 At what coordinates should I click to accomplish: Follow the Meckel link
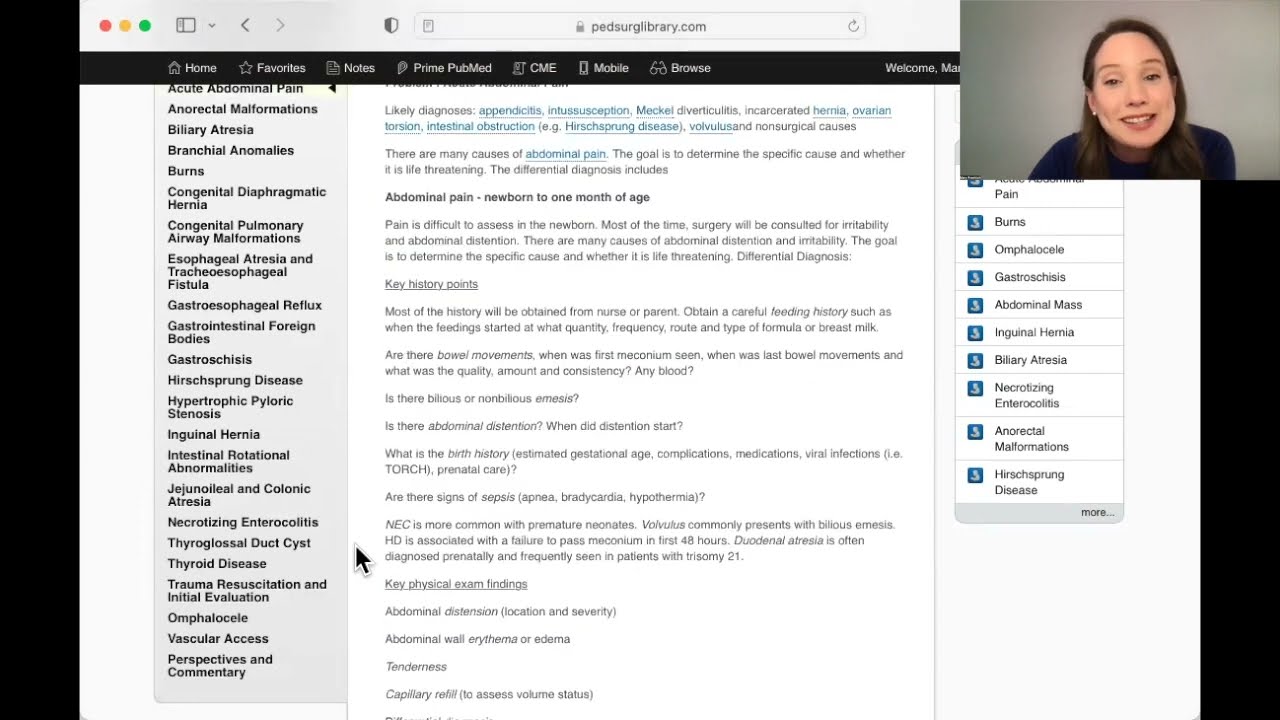point(655,111)
